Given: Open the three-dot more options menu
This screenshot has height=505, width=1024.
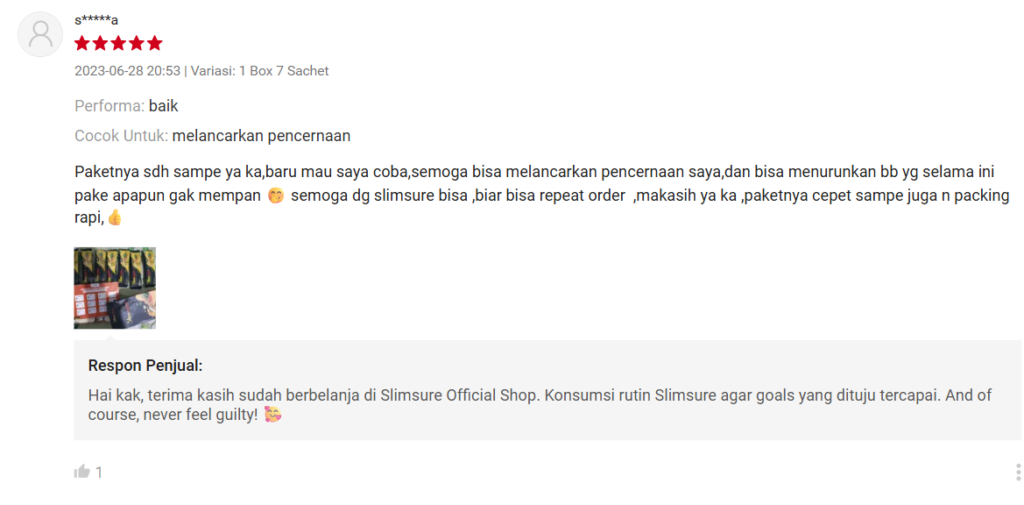Looking at the screenshot, I should (1018, 472).
